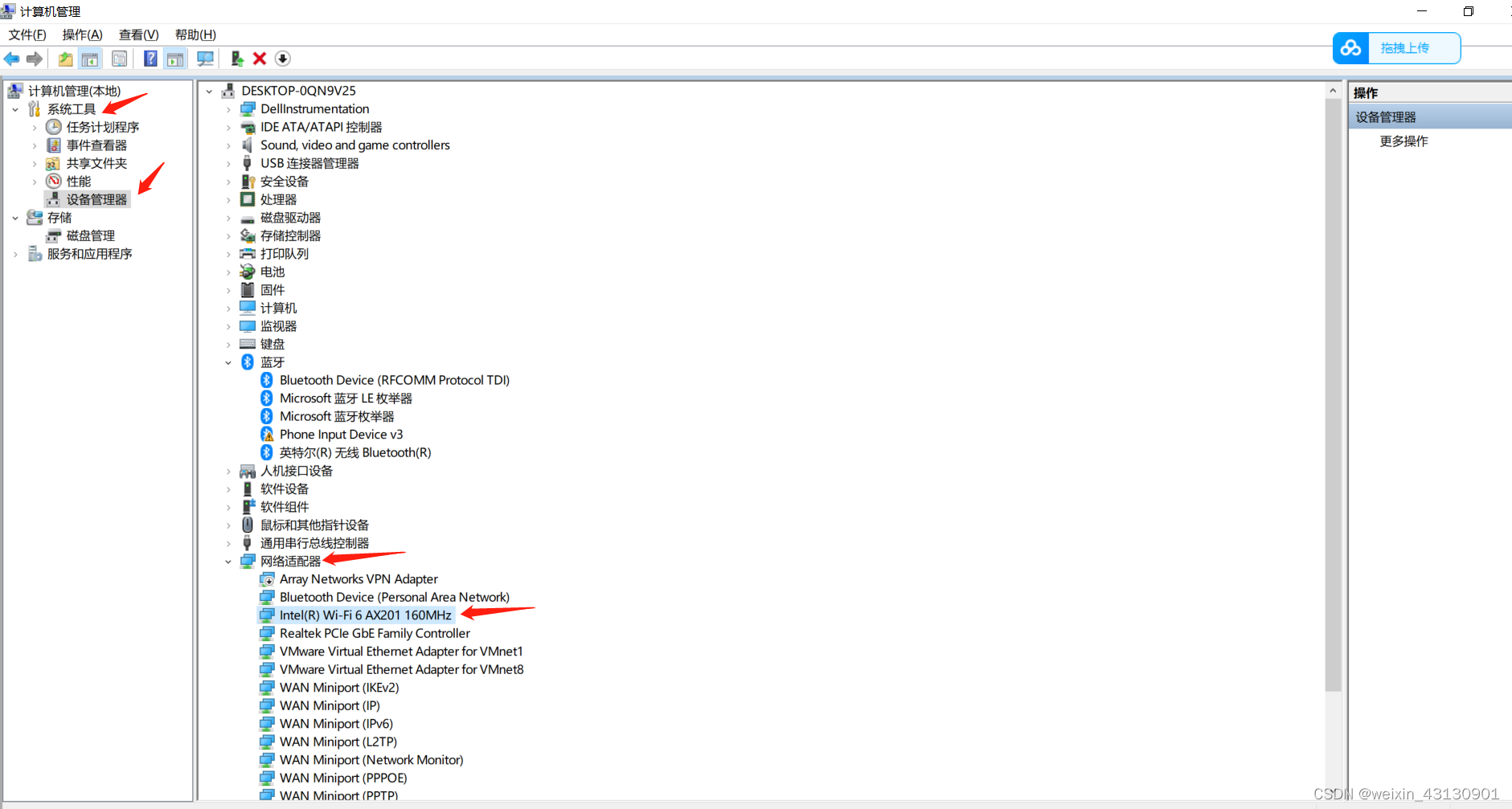Viewport: 1512px width, 809px height.
Task: Click update device driver icon
Action: tap(237, 59)
